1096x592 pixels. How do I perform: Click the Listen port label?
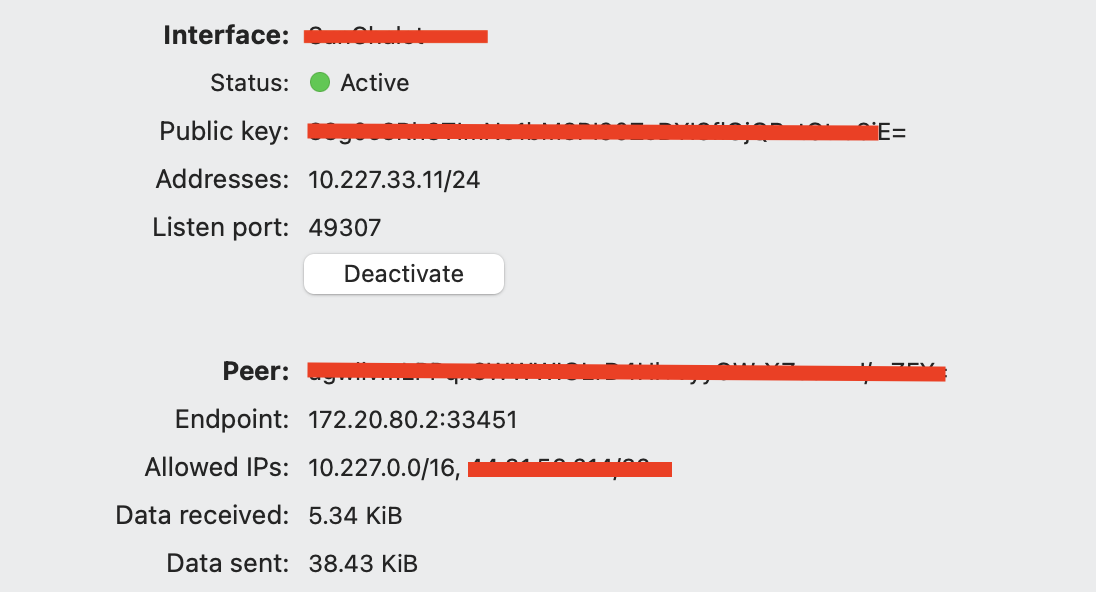[220, 227]
